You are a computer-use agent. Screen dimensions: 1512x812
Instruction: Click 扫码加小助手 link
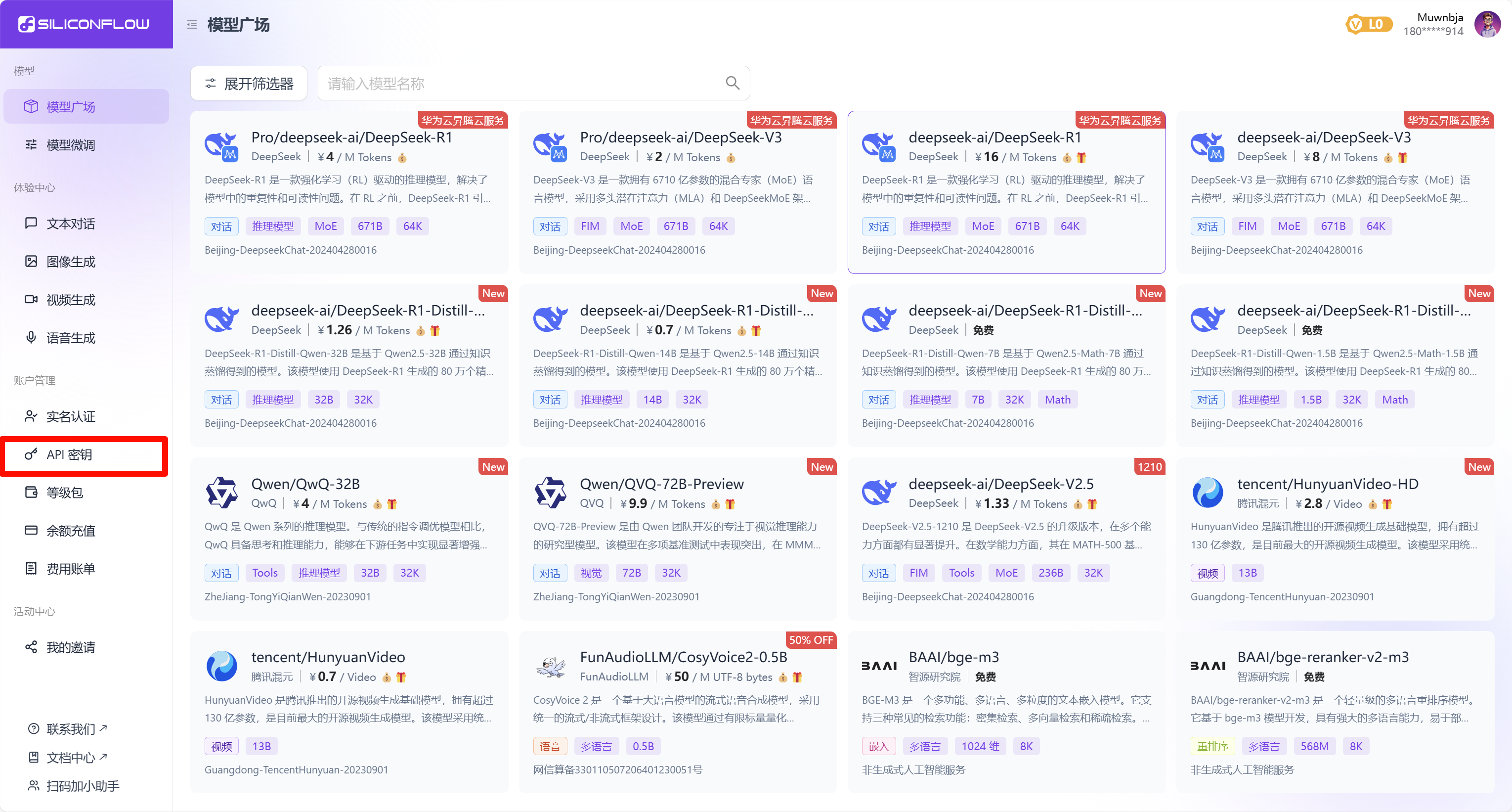[74, 786]
